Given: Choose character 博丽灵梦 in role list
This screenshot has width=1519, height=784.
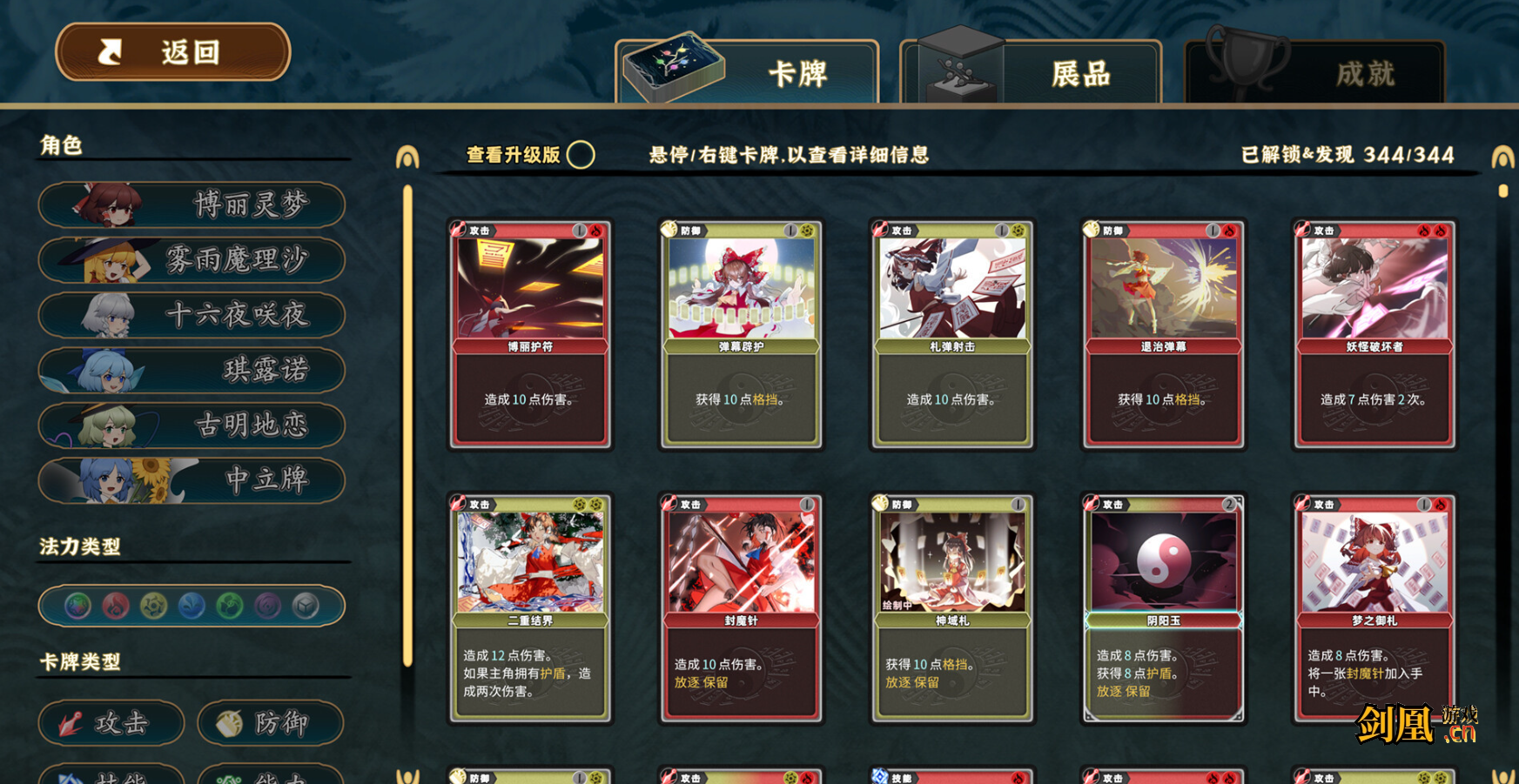Looking at the screenshot, I should pyautogui.click(x=192, y=204).
